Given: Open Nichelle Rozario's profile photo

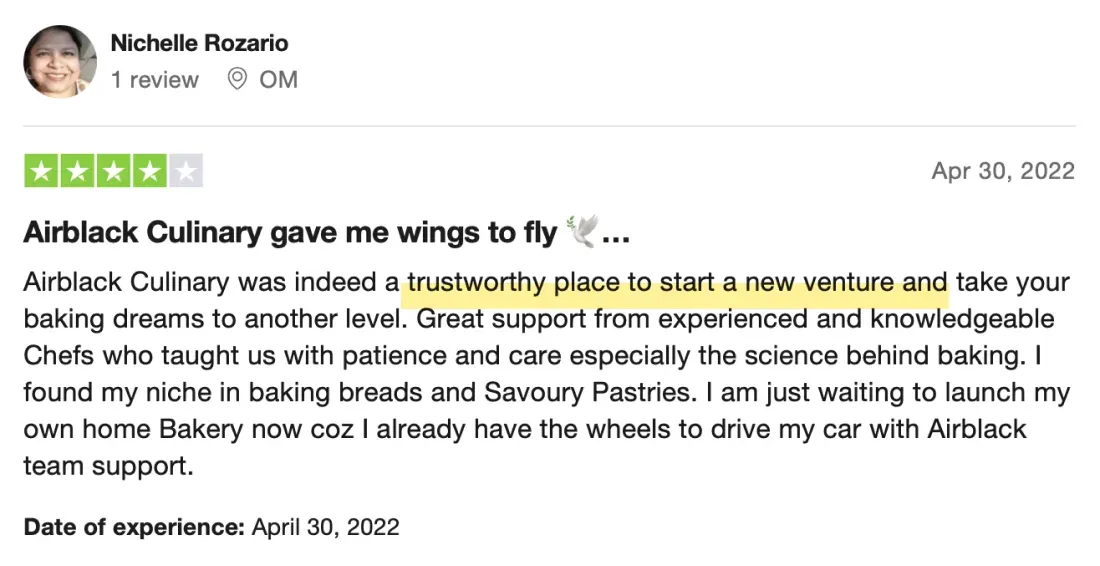Looking at the screenshot, I should click(x=60, y=62).
